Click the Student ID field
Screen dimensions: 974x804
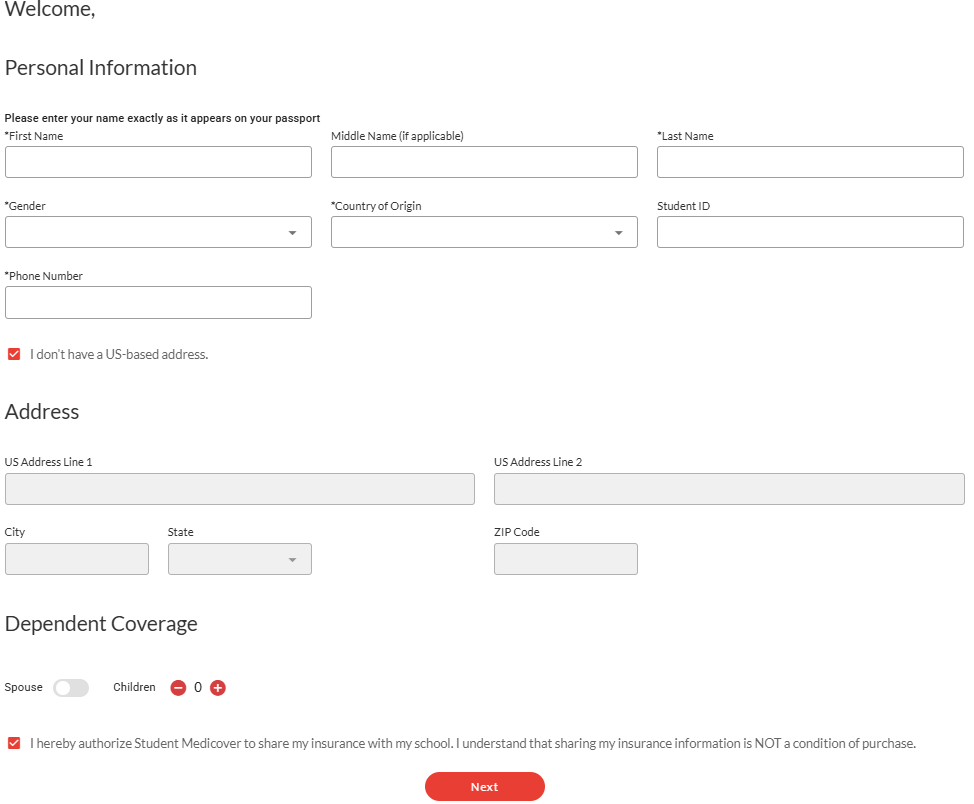811,232
